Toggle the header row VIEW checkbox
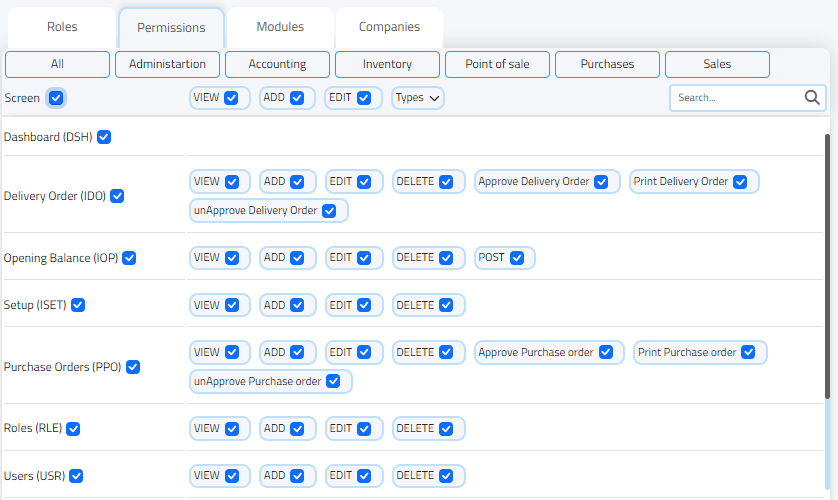This screenshot has height=500, width=838. [232, 98]
